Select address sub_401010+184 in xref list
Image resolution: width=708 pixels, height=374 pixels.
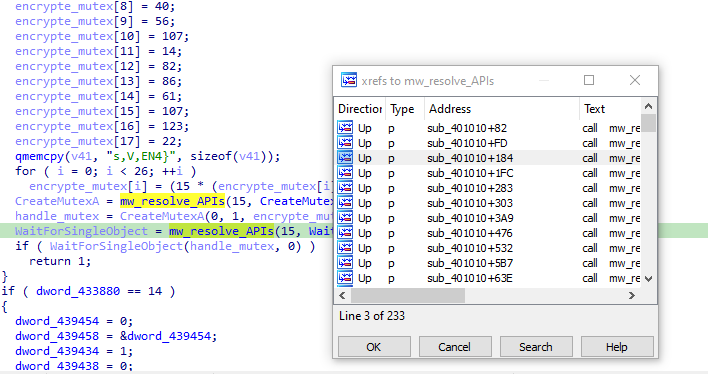pos(470,158)
